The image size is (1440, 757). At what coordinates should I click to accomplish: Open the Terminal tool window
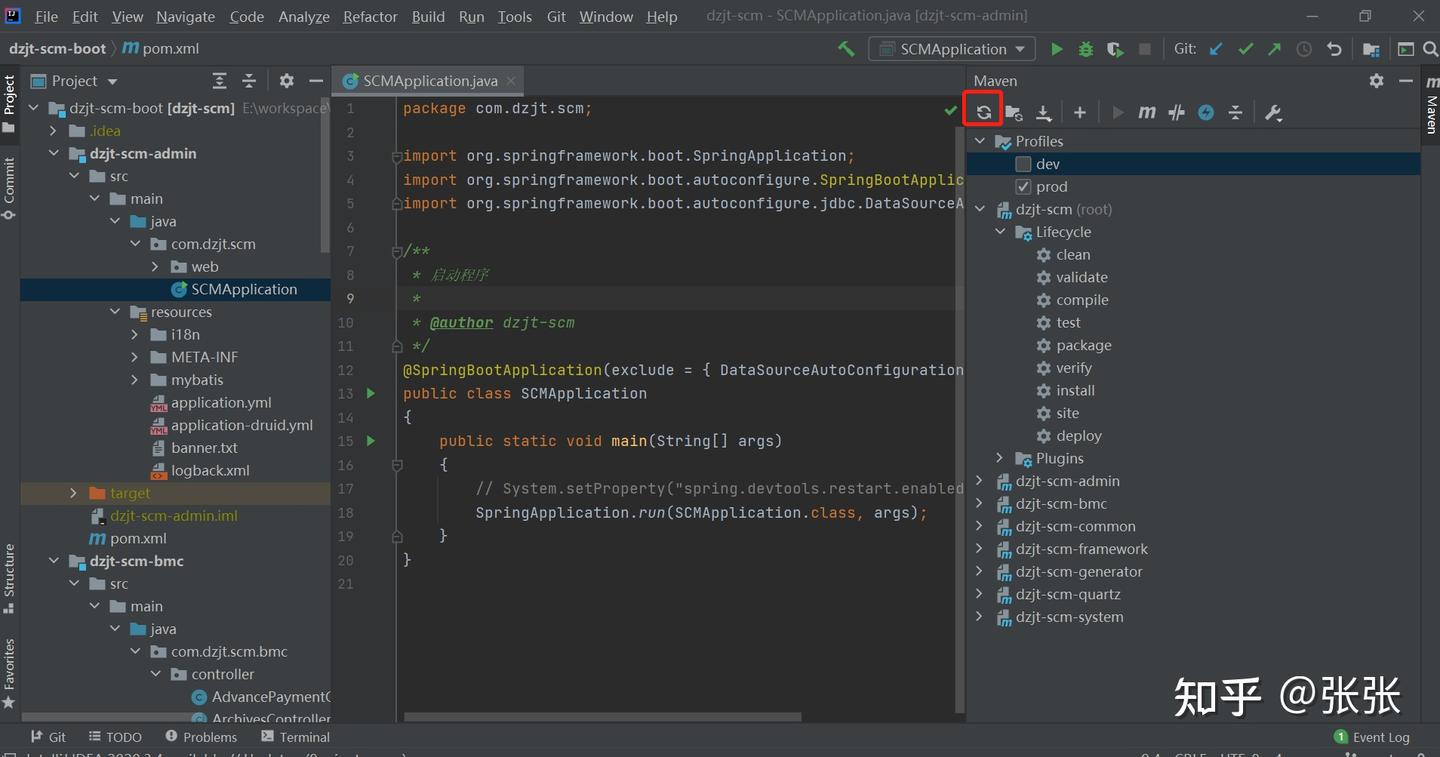295,737
